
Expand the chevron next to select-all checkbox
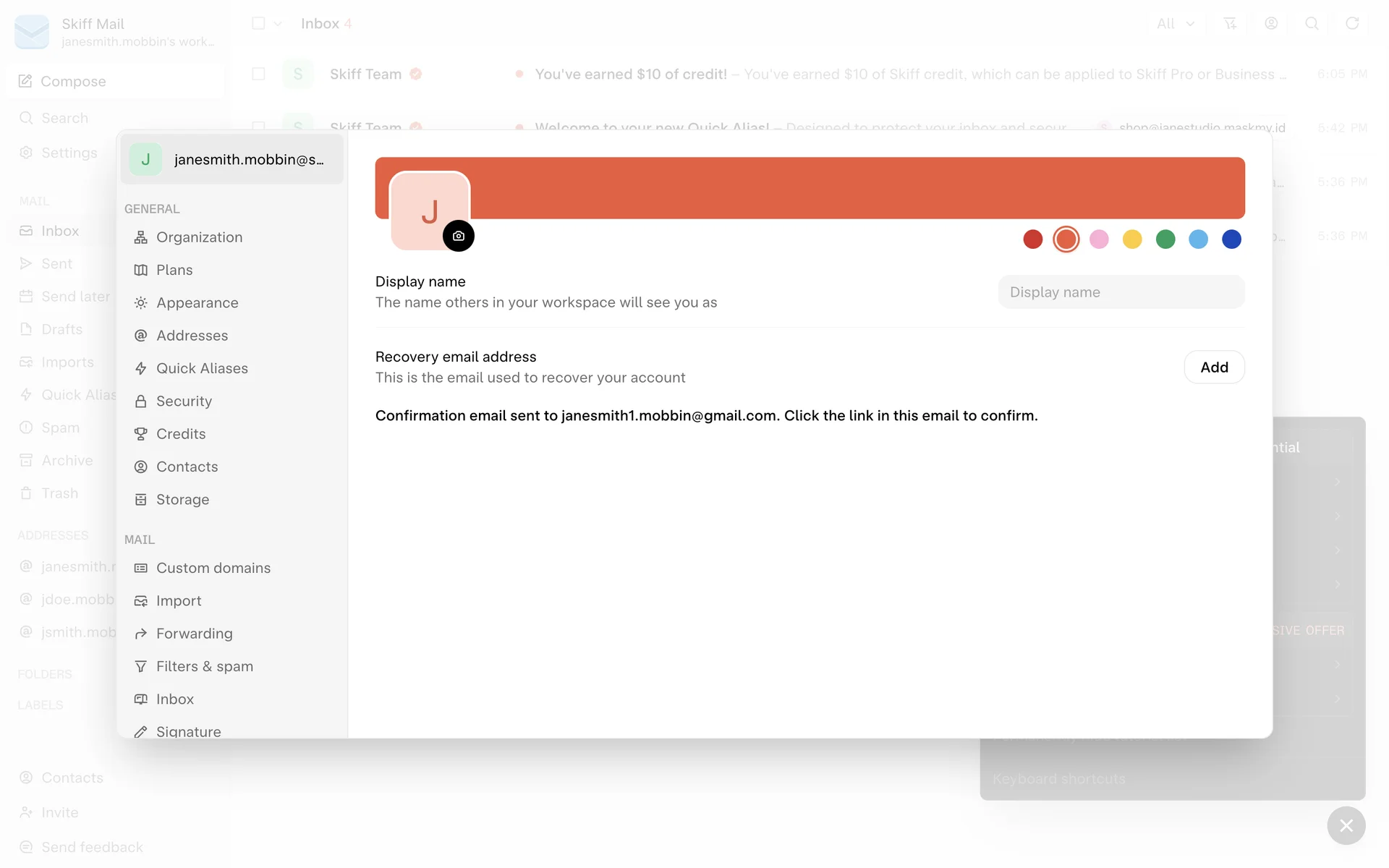pos(278,23)
